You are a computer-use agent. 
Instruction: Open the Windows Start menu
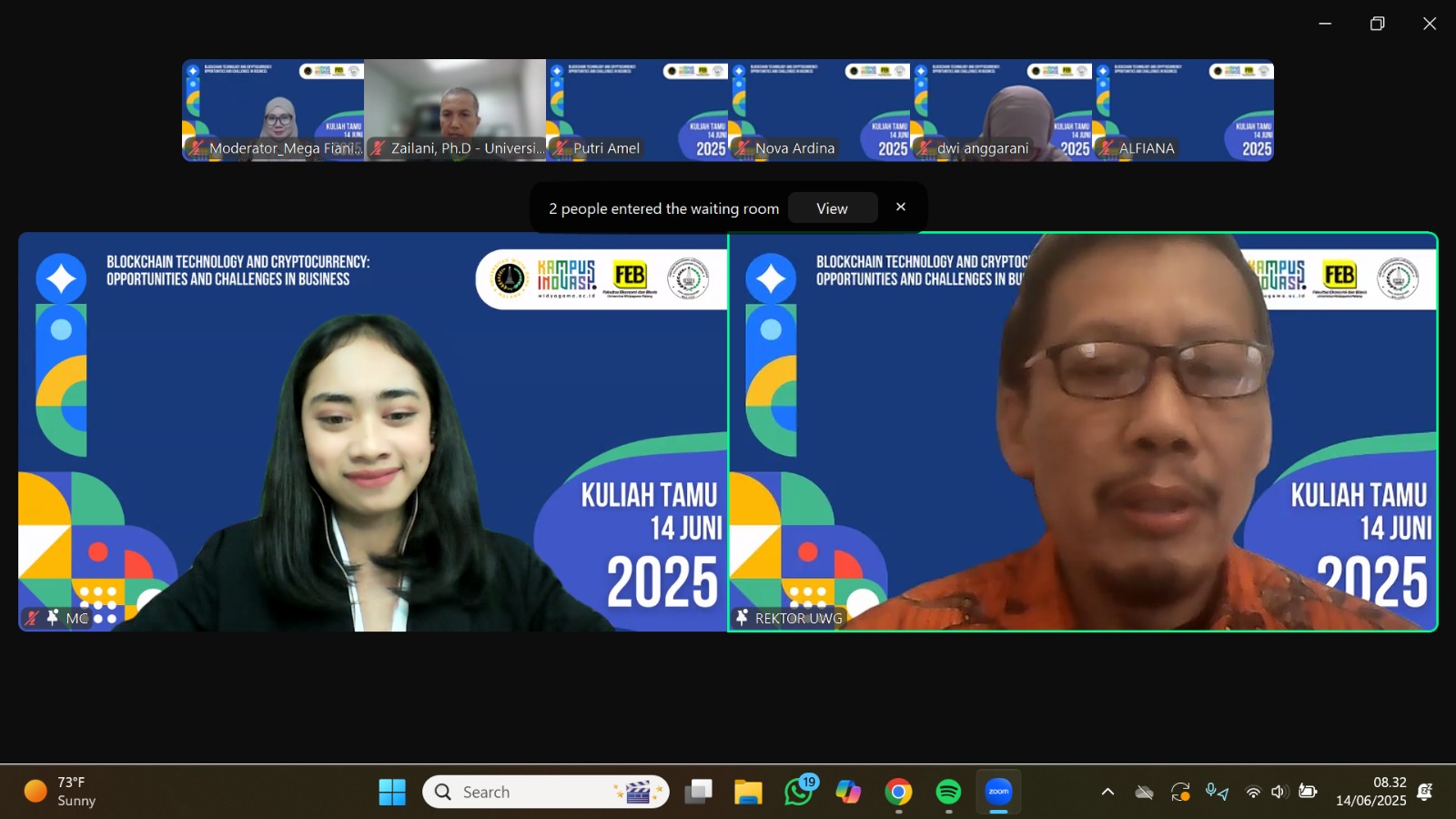(x=392, y=792)
